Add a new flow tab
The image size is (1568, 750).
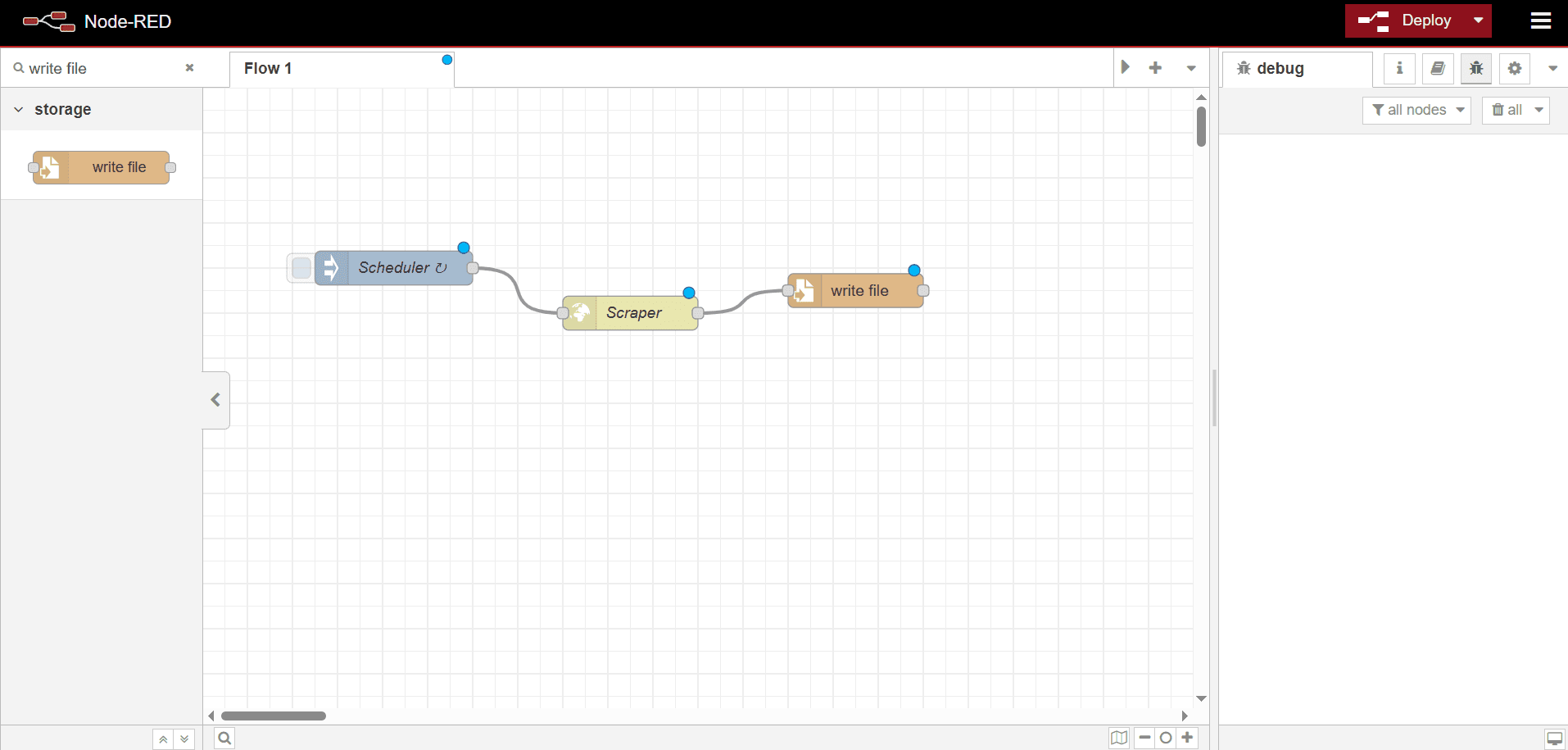tap(1155, 68)
